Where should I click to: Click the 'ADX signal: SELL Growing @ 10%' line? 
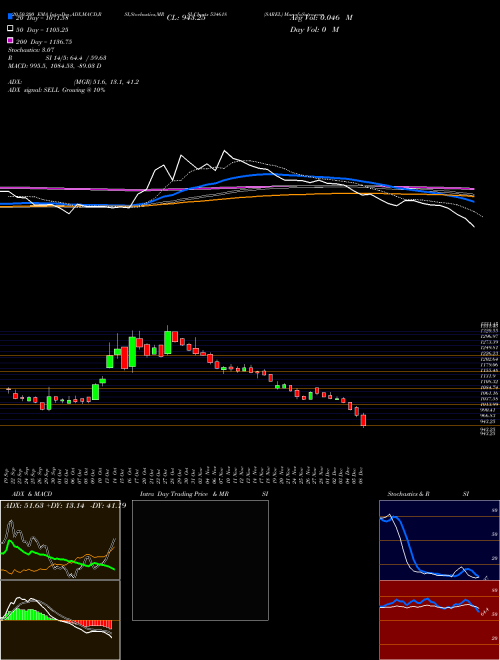pos(56,90)
